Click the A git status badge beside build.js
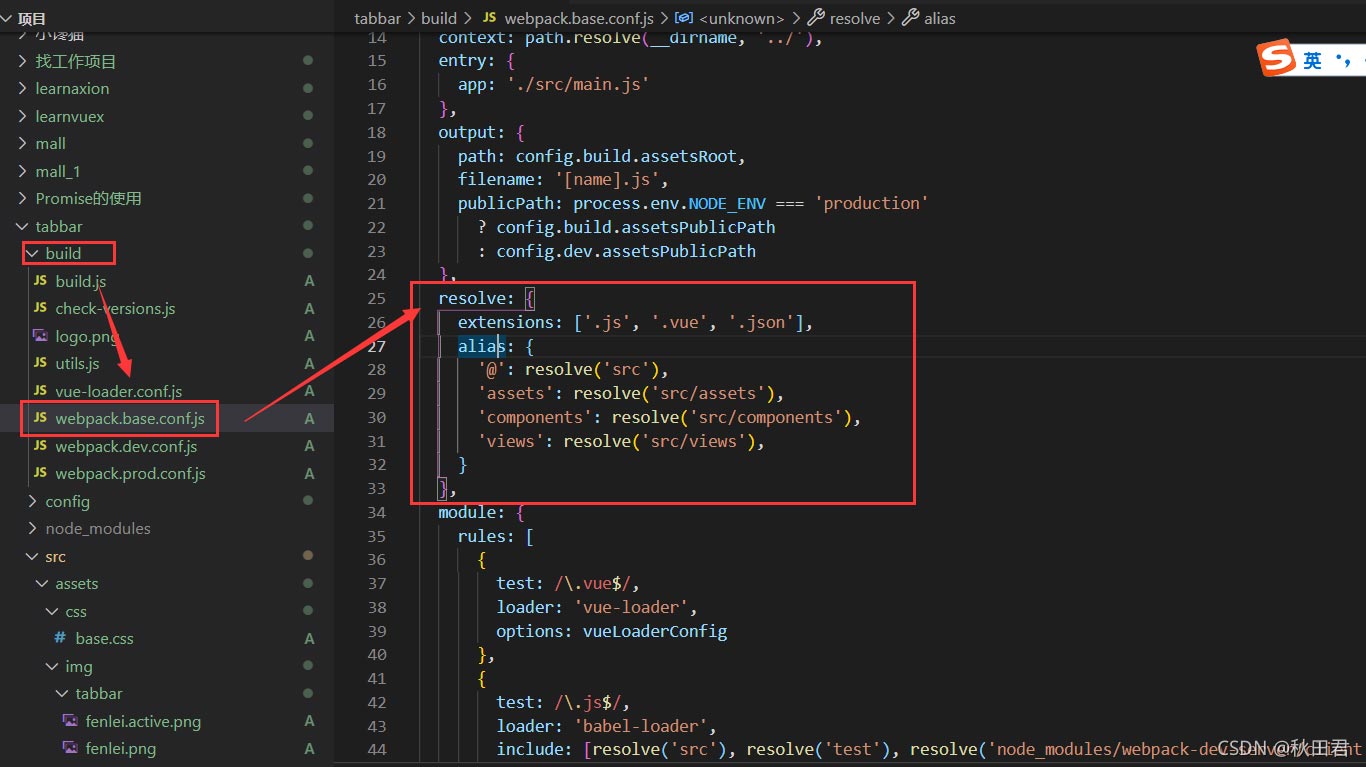The image size is (1366, 767). (309, 281)
